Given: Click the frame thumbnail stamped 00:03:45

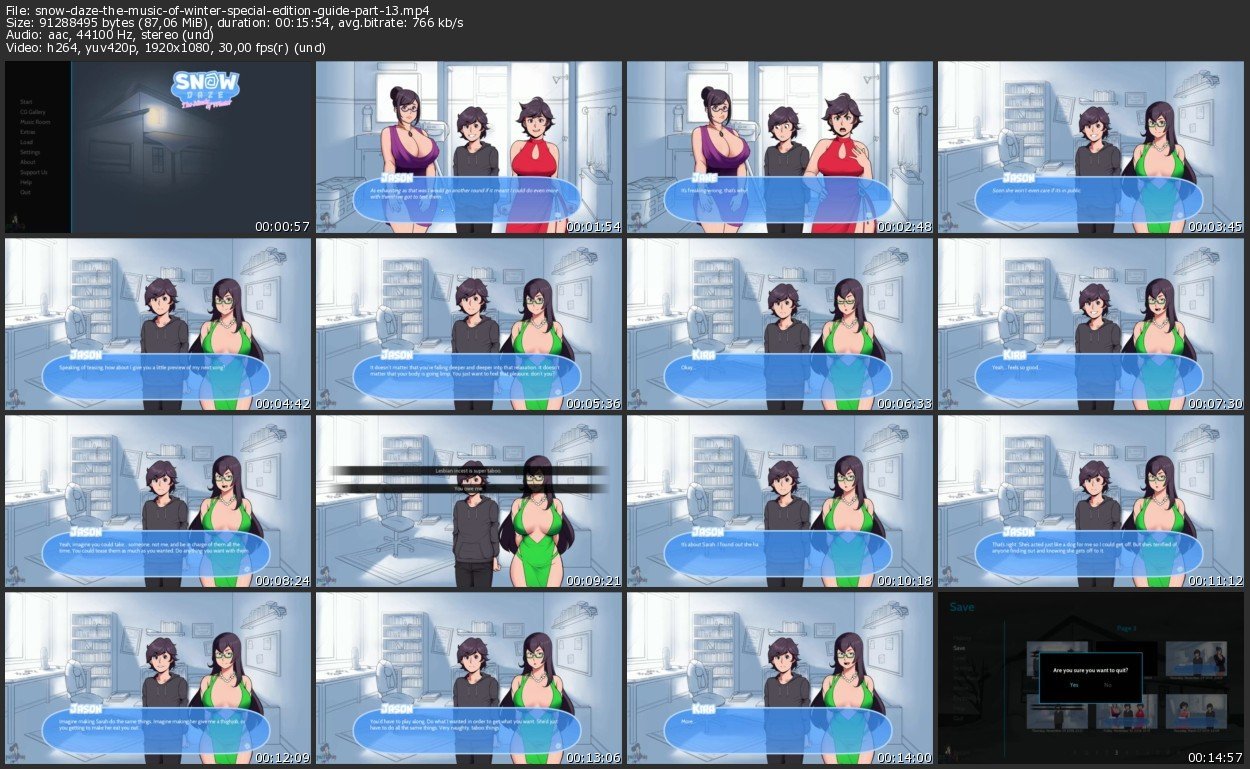Looking at the screenshot, I should [1090, 148].
